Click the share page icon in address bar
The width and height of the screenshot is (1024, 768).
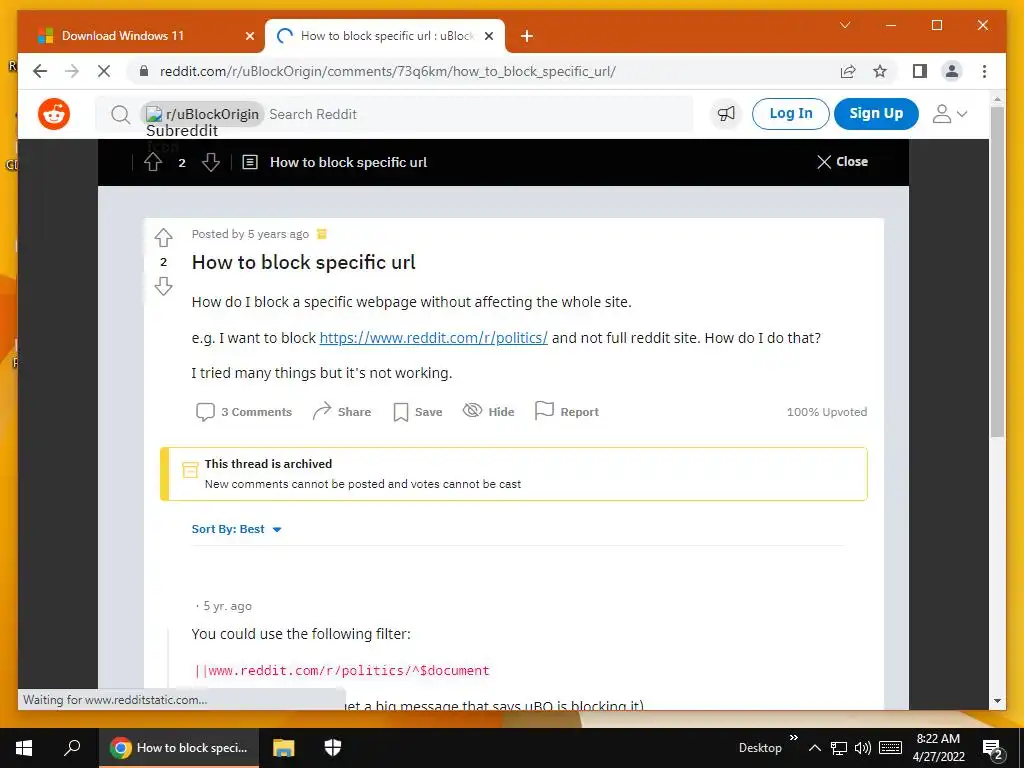pyautogui.click(x=848, y=71)
